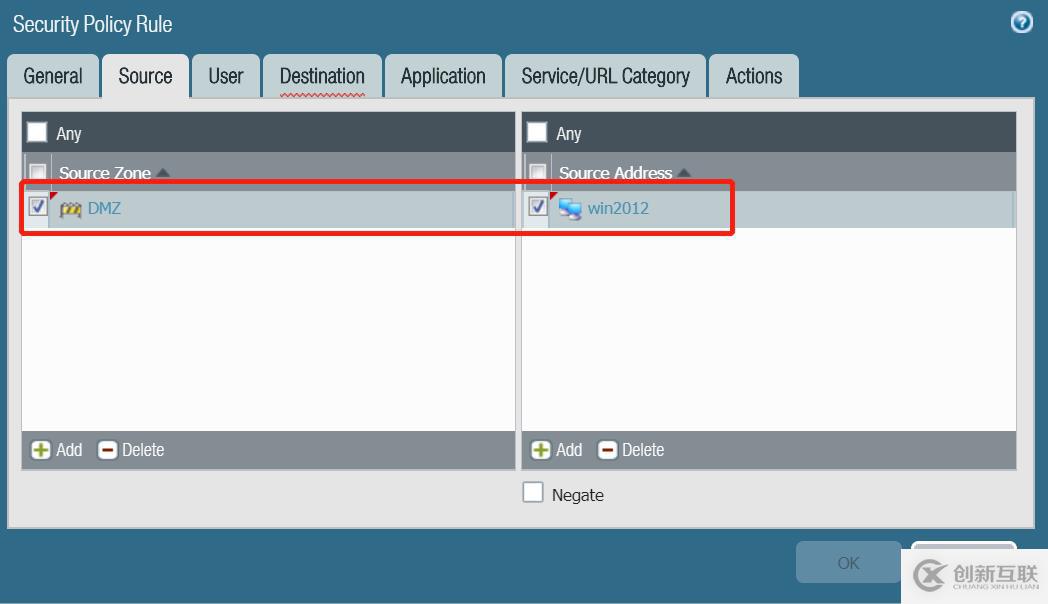Toggle the Any checkbox above Source Zone
Viewport: 1048px width, 604px height.
(37, 132)
